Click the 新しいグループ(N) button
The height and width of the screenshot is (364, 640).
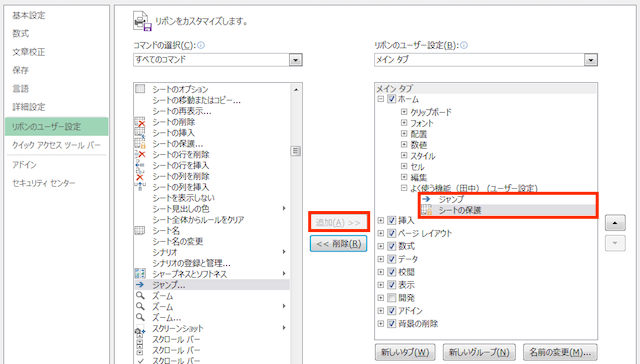click(479, 352)
